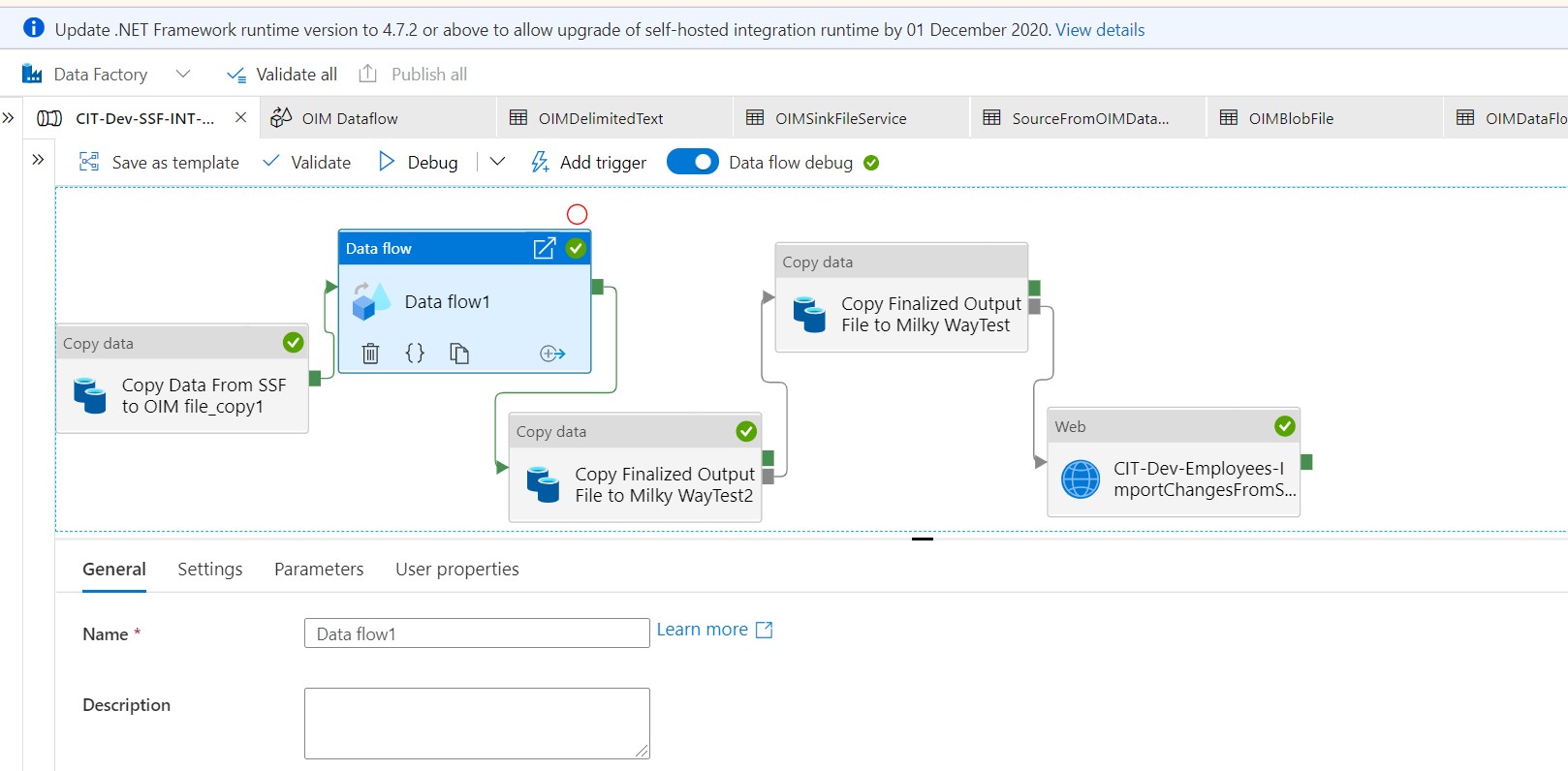Click Validate all button

point(282,75)
